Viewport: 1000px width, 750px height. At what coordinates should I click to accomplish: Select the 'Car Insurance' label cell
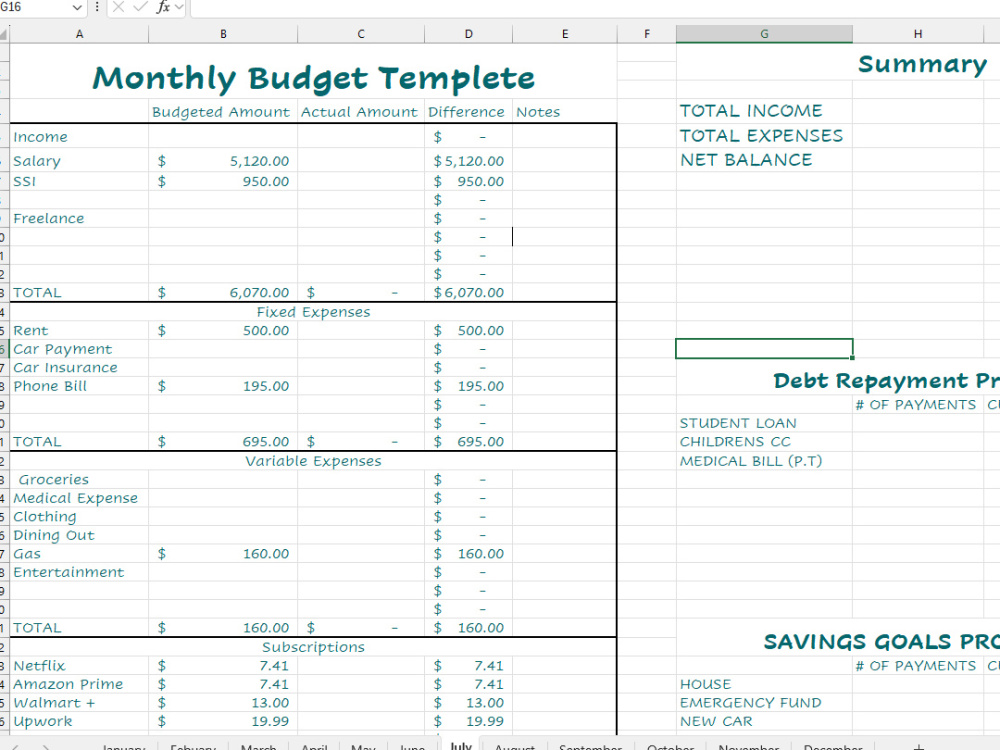point(79,367)
